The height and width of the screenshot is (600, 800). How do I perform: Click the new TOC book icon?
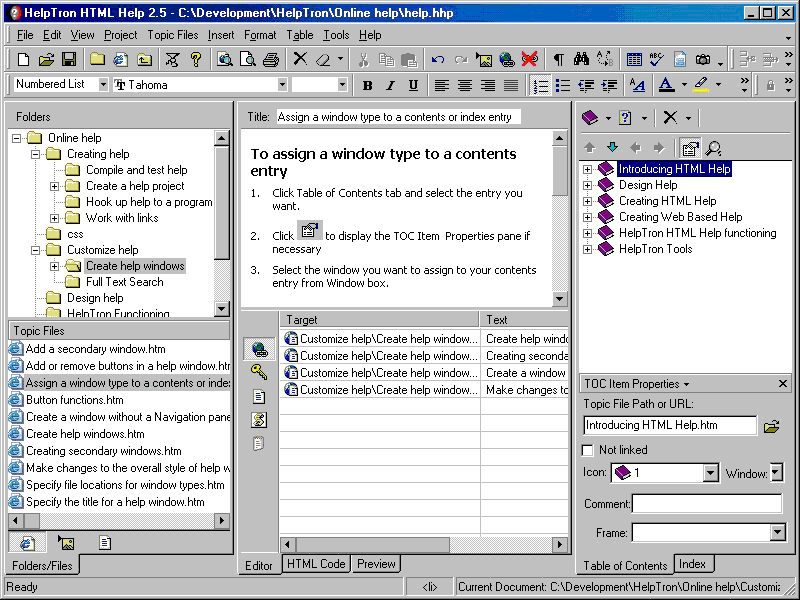pos(590,118)
